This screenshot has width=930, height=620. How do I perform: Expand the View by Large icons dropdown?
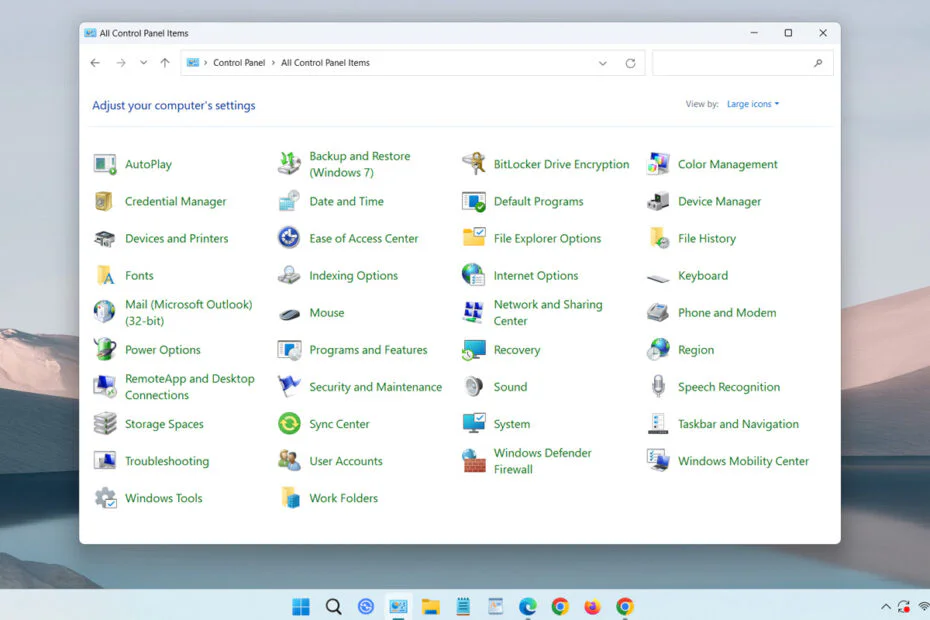[x=753, y=104]
